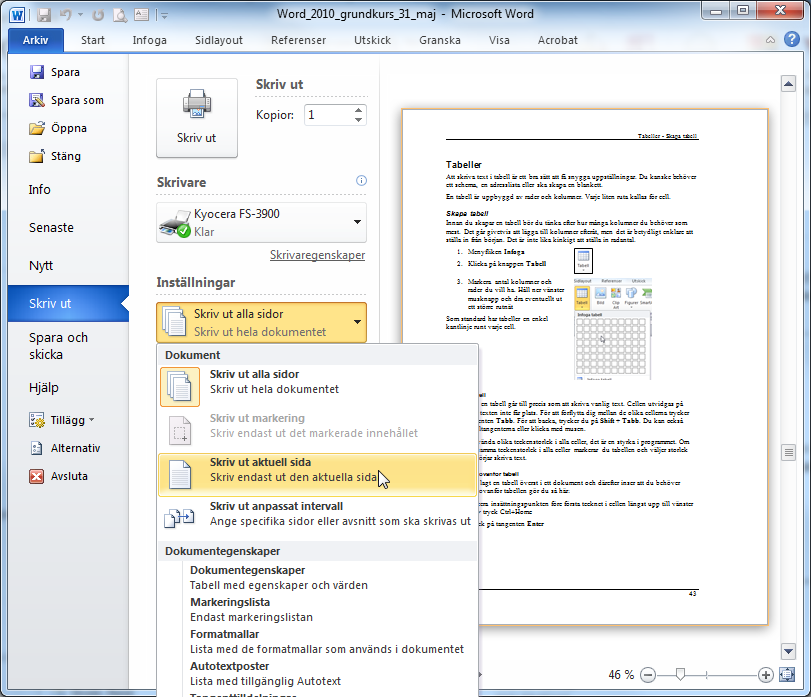This screenshot has height=697, width=811.
Task: Switch to the Acrobat tab
Action: 558,40
